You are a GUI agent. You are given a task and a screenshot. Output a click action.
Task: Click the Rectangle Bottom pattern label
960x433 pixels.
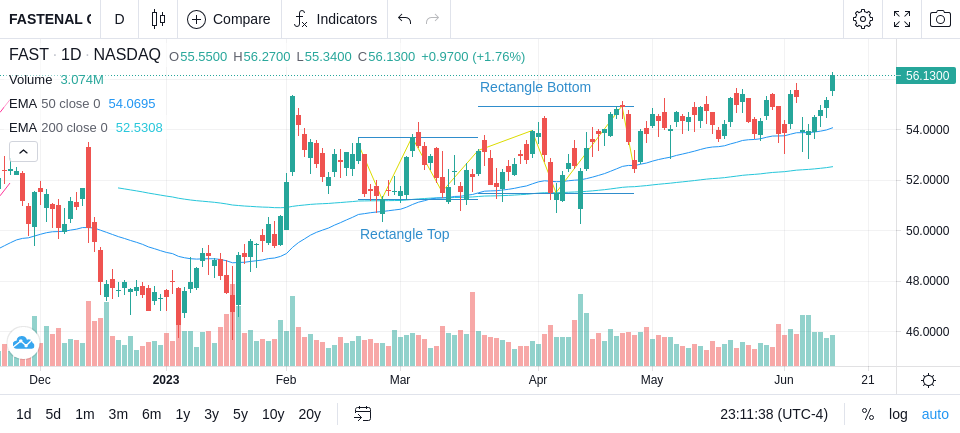point(535,87)
